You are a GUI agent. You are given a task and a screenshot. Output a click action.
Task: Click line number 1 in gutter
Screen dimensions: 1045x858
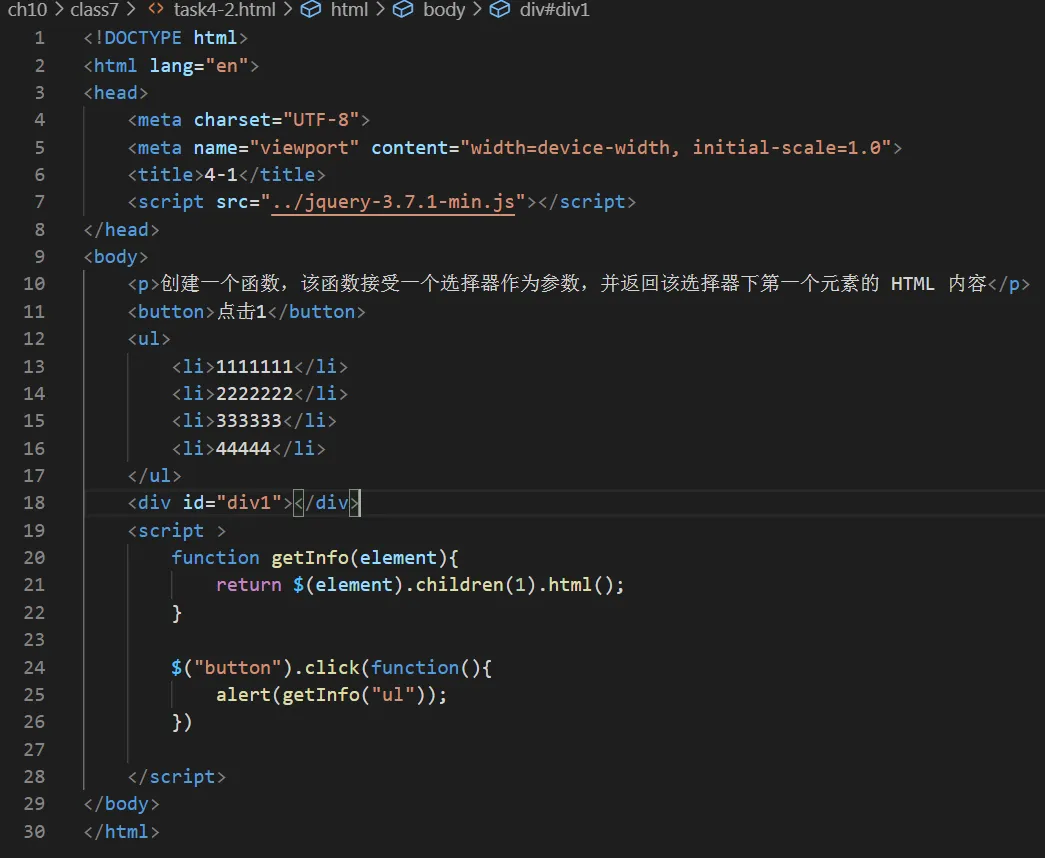40,38
